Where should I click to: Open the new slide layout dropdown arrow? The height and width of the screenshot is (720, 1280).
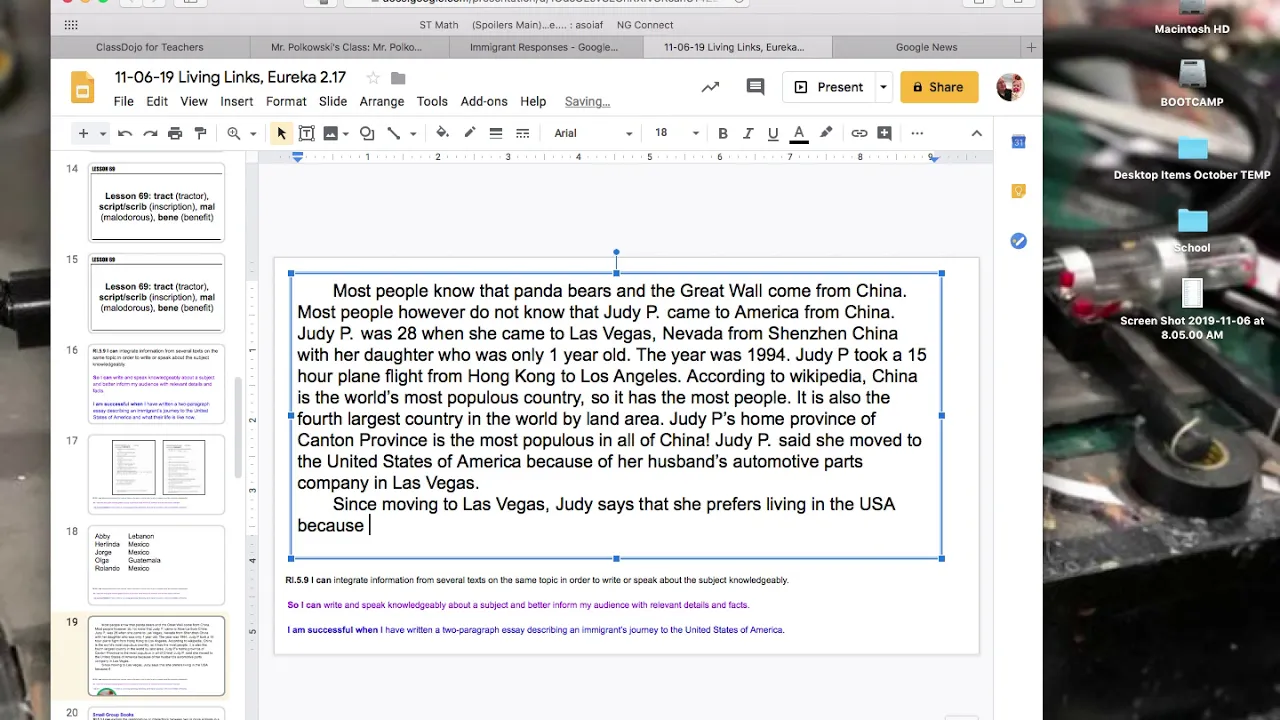pos(102,133)
